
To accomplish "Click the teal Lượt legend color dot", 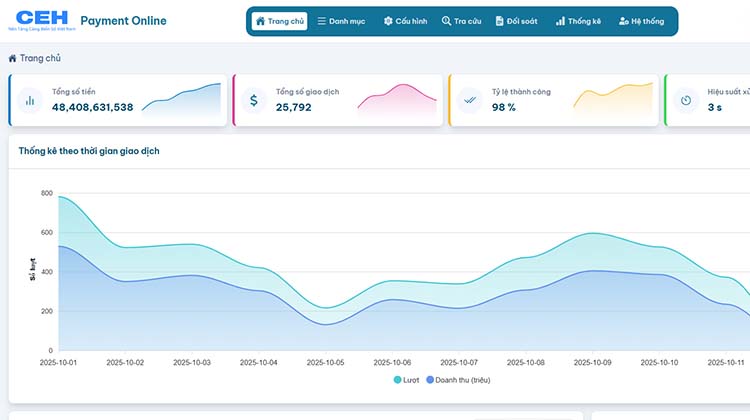I will point(398,380).
